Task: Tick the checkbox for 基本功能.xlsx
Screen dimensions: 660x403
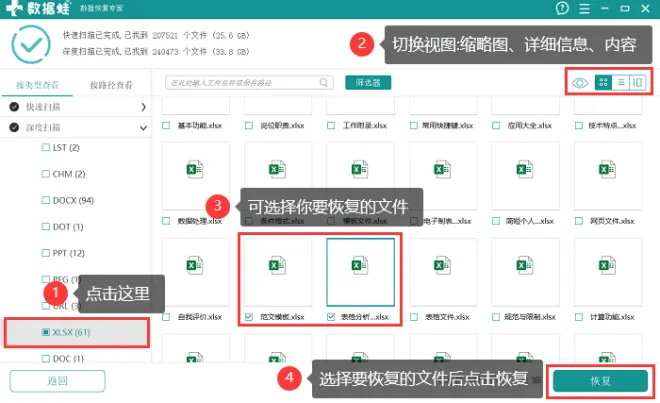Action: (166, 125)
